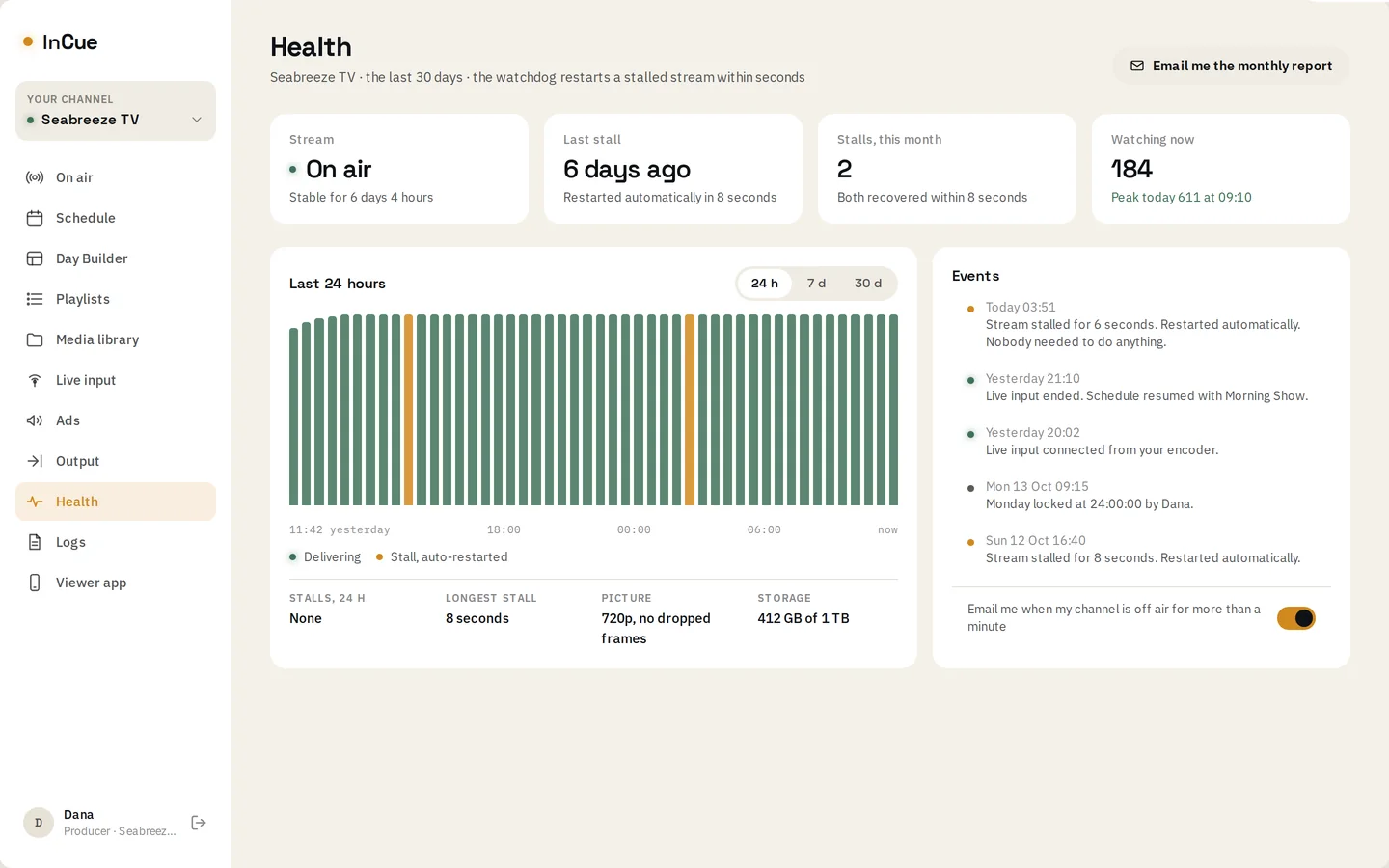
Task: Click the Live input antenna icon
Action: pos(35,380)
